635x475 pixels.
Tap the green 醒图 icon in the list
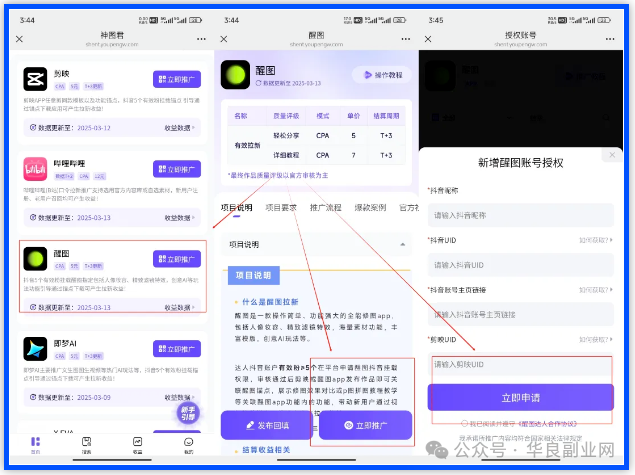click(36, 260)
